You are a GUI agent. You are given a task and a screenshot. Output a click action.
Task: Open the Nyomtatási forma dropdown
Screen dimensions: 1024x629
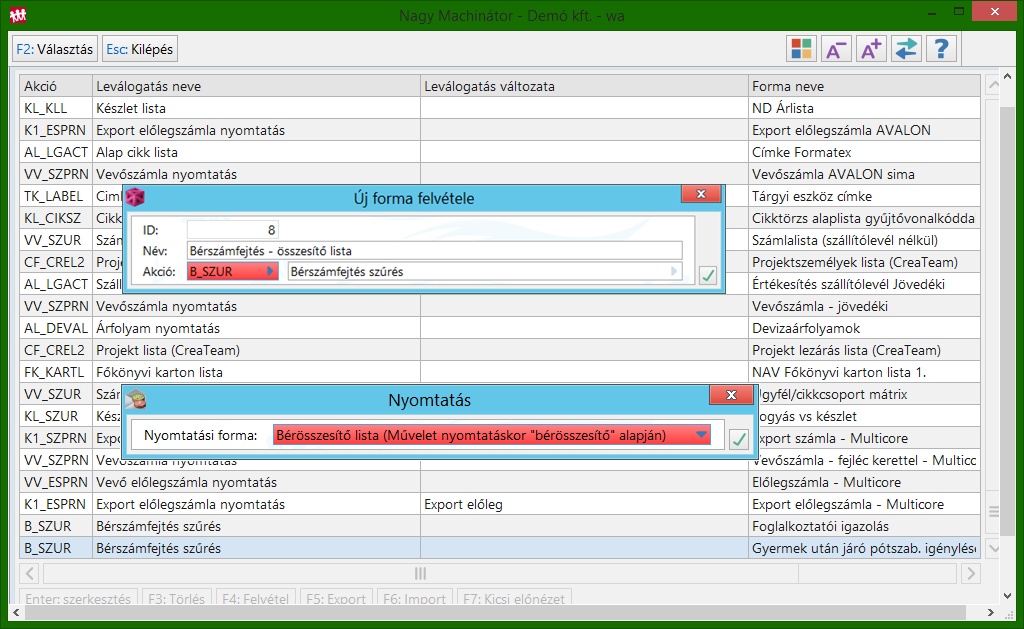click(x=701, y=435)
